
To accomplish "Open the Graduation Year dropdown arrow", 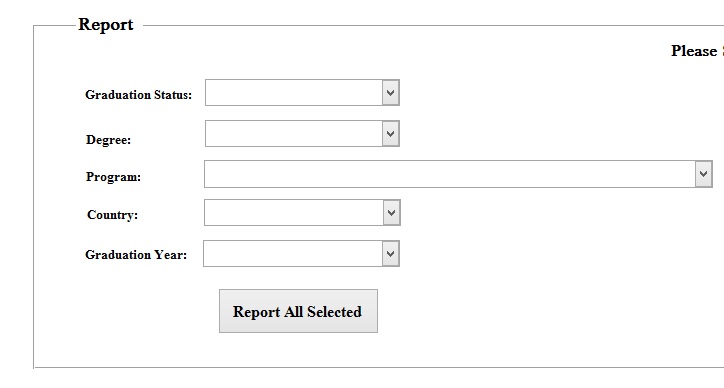I will coord(391,254).
